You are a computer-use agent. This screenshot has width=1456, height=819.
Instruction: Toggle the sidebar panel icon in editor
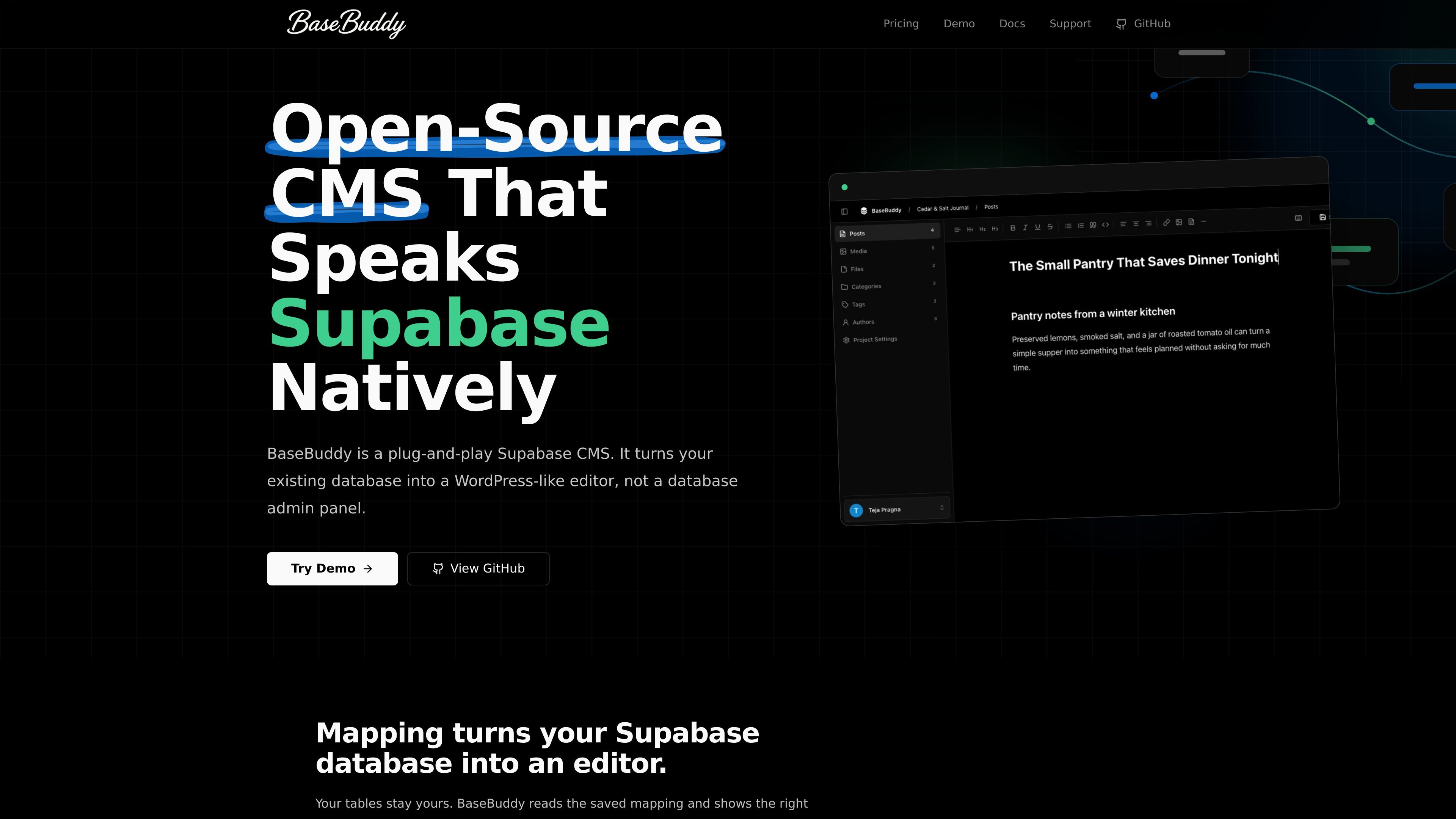844,212
